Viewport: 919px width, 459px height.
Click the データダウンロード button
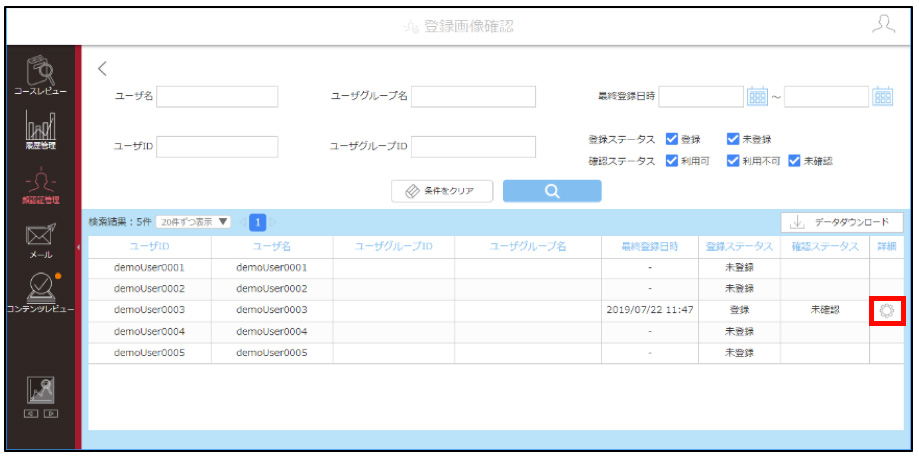pos(842,223)
